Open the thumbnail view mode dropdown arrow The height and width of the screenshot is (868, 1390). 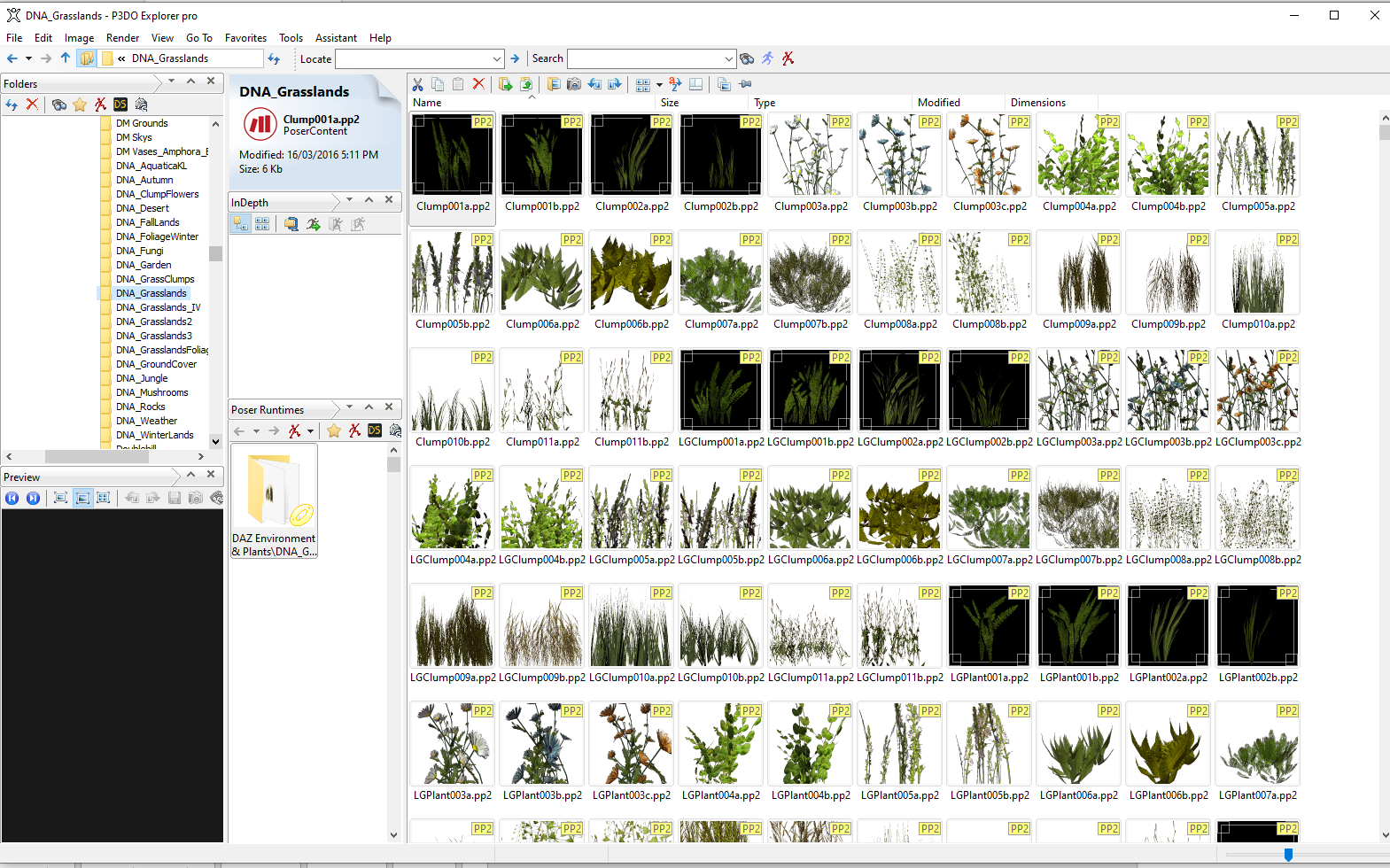click(659, 85)
